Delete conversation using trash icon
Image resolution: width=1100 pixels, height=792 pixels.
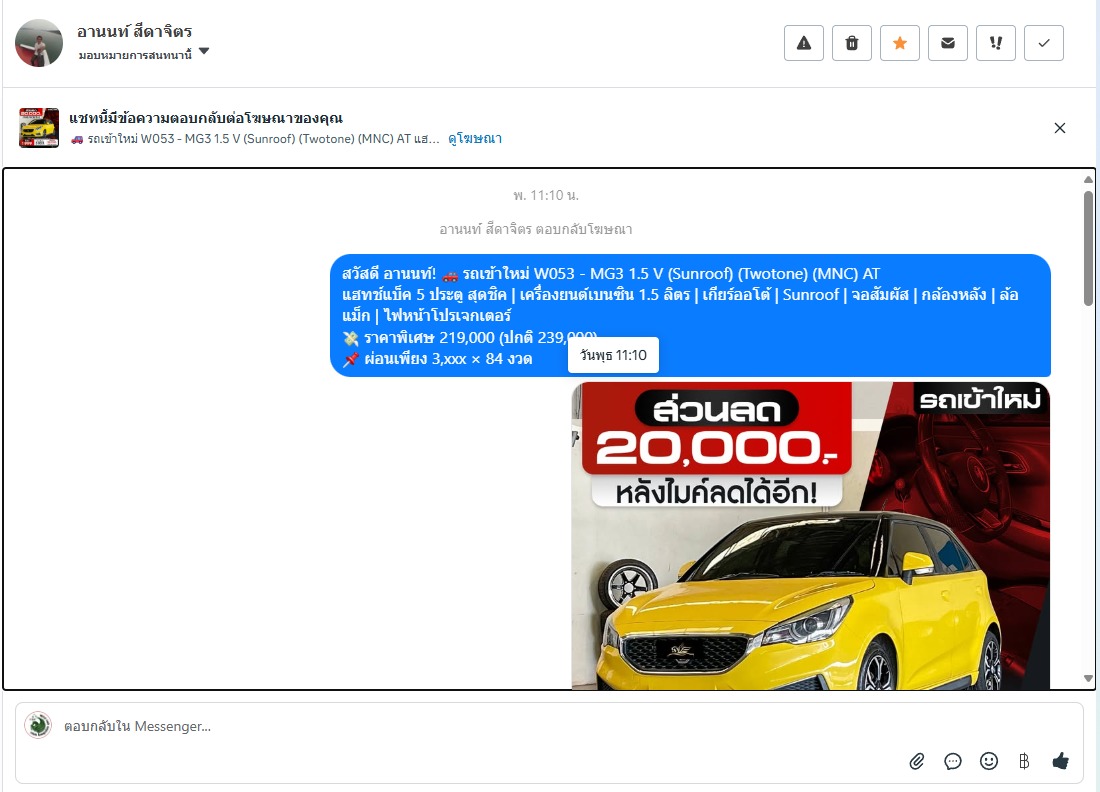pyautogui.click(x=852, y=43)
